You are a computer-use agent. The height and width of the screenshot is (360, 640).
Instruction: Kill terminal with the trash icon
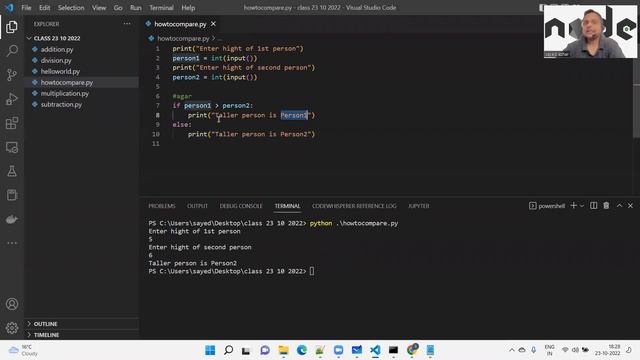click(606, 206)
